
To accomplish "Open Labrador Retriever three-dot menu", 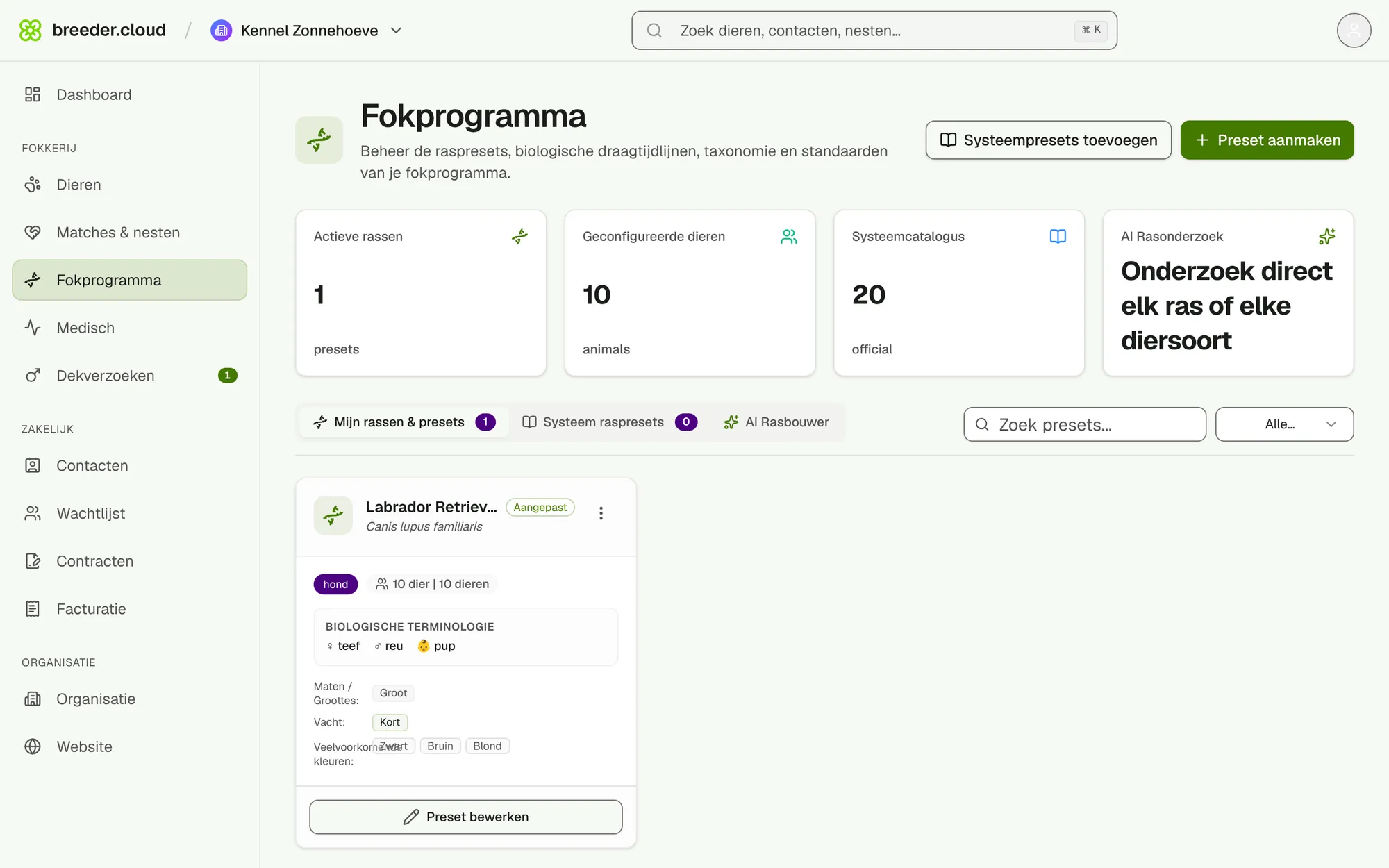I will [601, 513].
